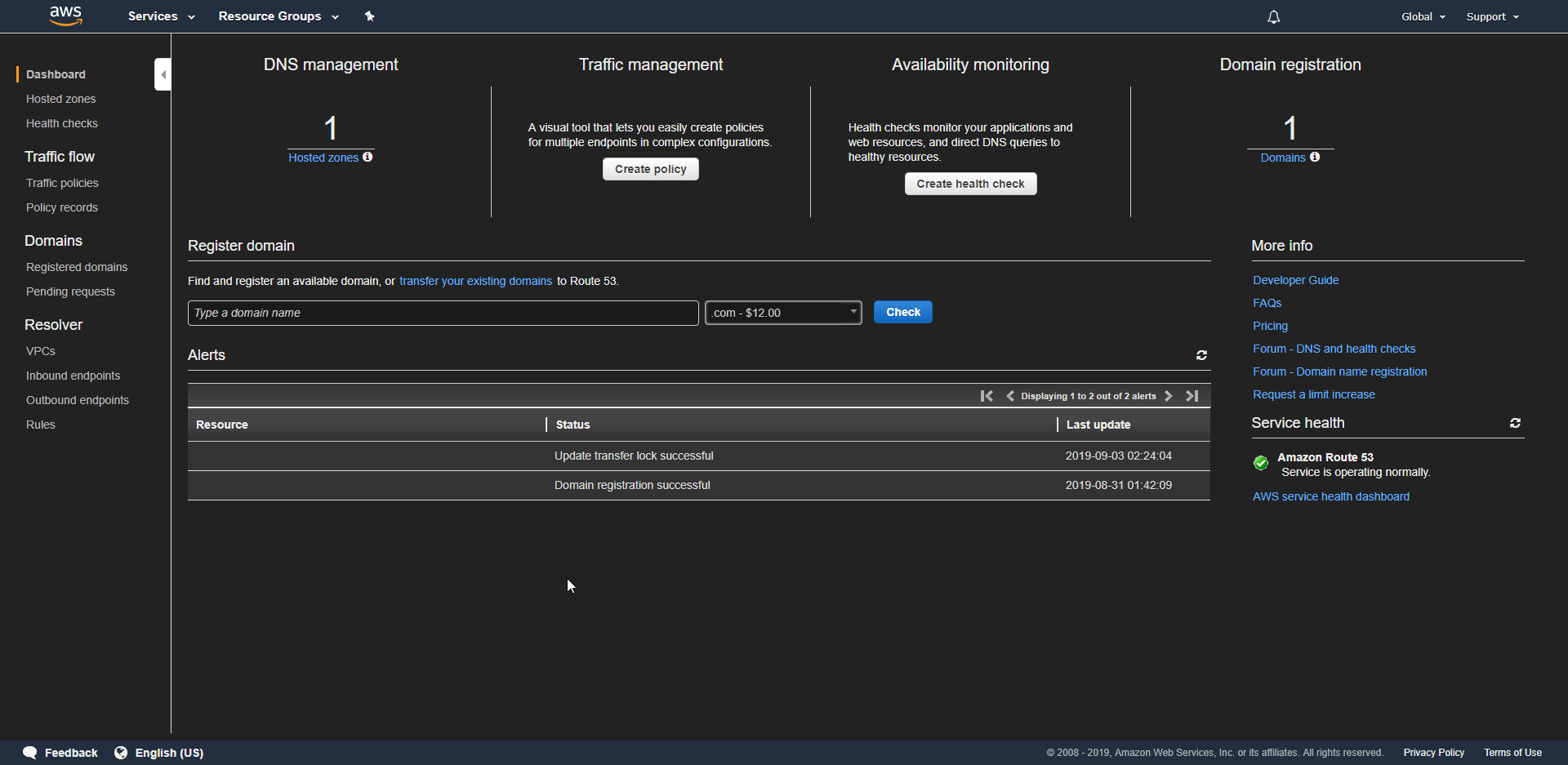Click English (US) language selector
Viewport: 1568px width, 765px height.
pos(169,753)
